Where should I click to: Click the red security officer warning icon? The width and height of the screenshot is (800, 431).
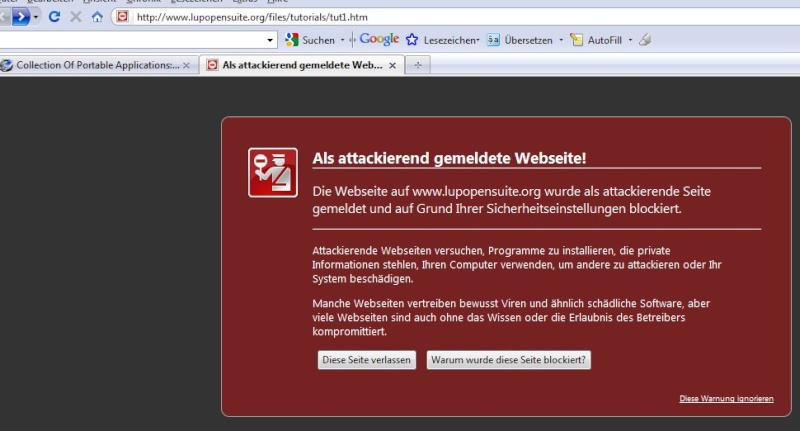tap(273, 172)
